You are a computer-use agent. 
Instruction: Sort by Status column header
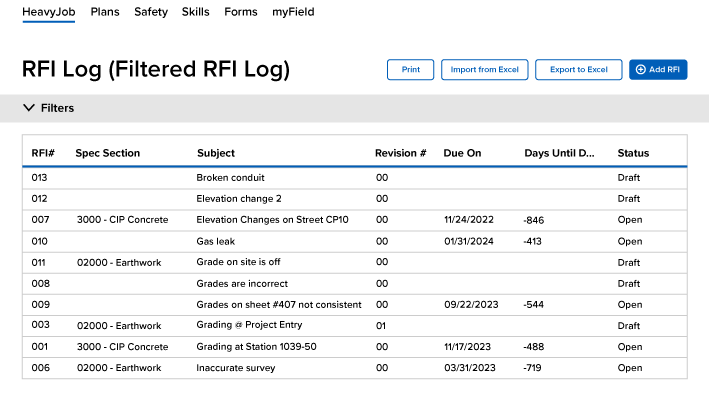(x=633, y=153)
